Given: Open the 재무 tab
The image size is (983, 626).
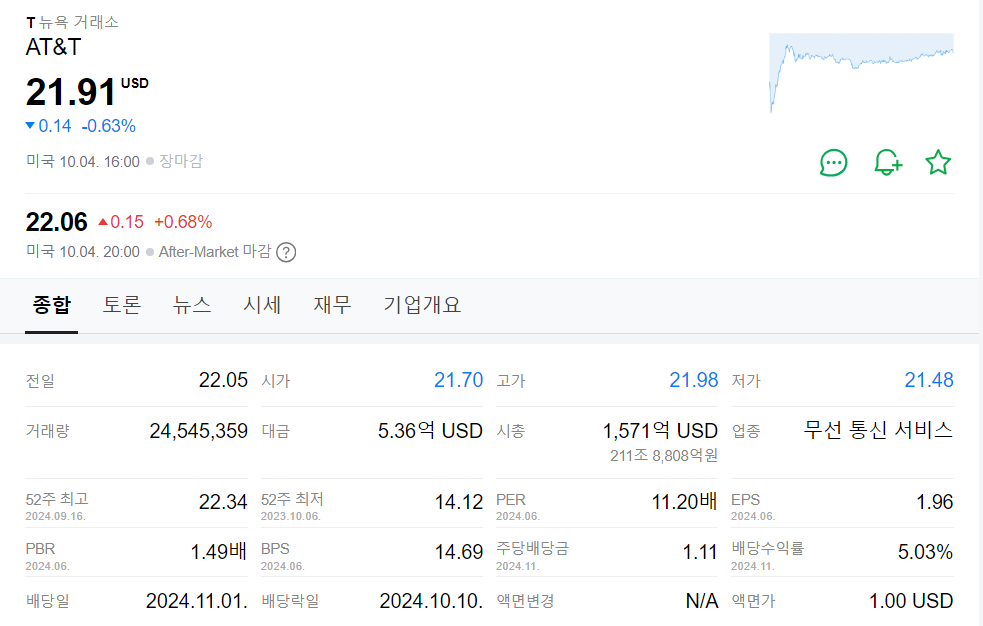Looking at the screenshot, I should pyautogui.click(x=332, y=305).
